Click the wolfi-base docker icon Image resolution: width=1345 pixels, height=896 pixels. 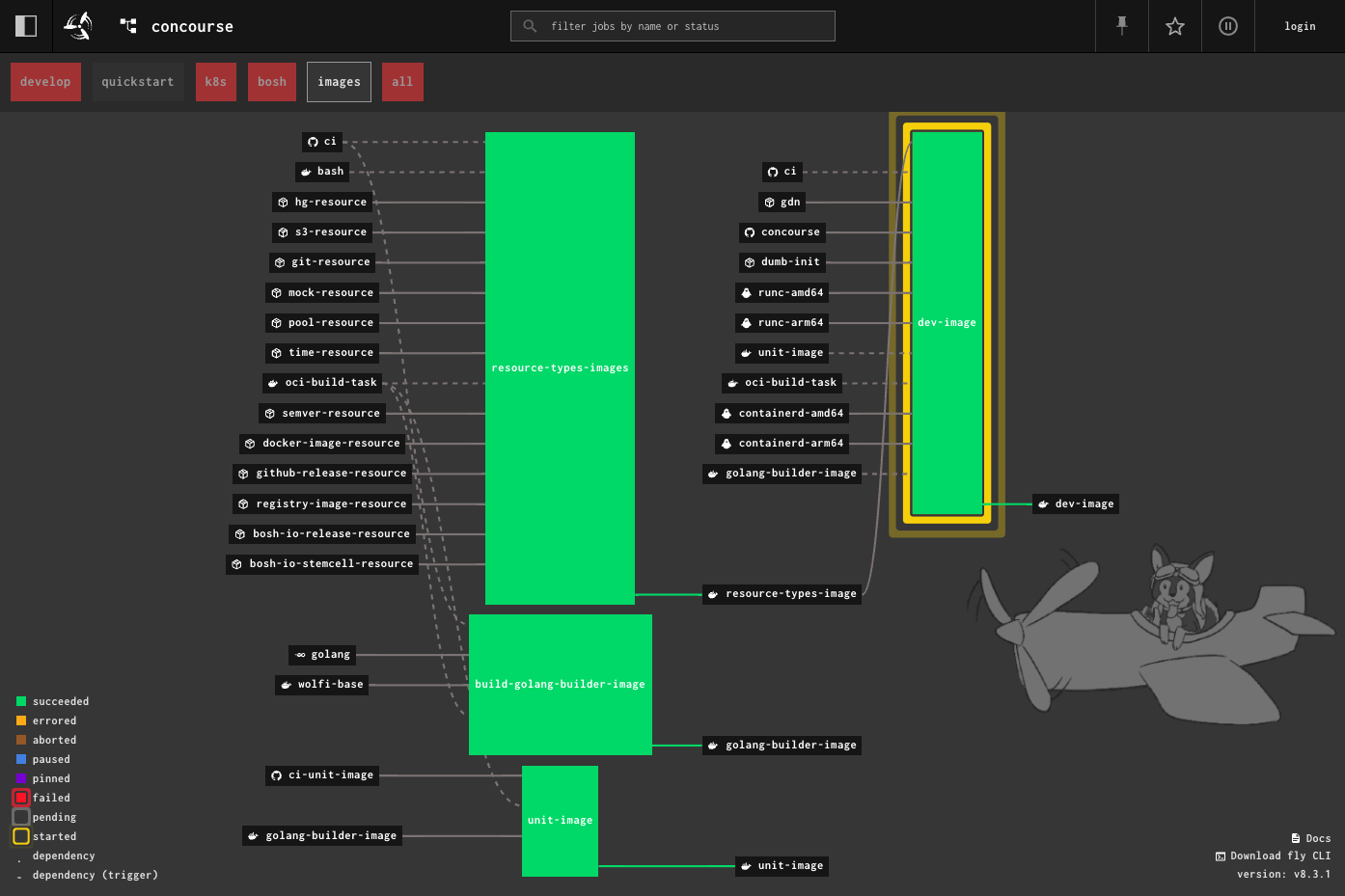[286, 685]
